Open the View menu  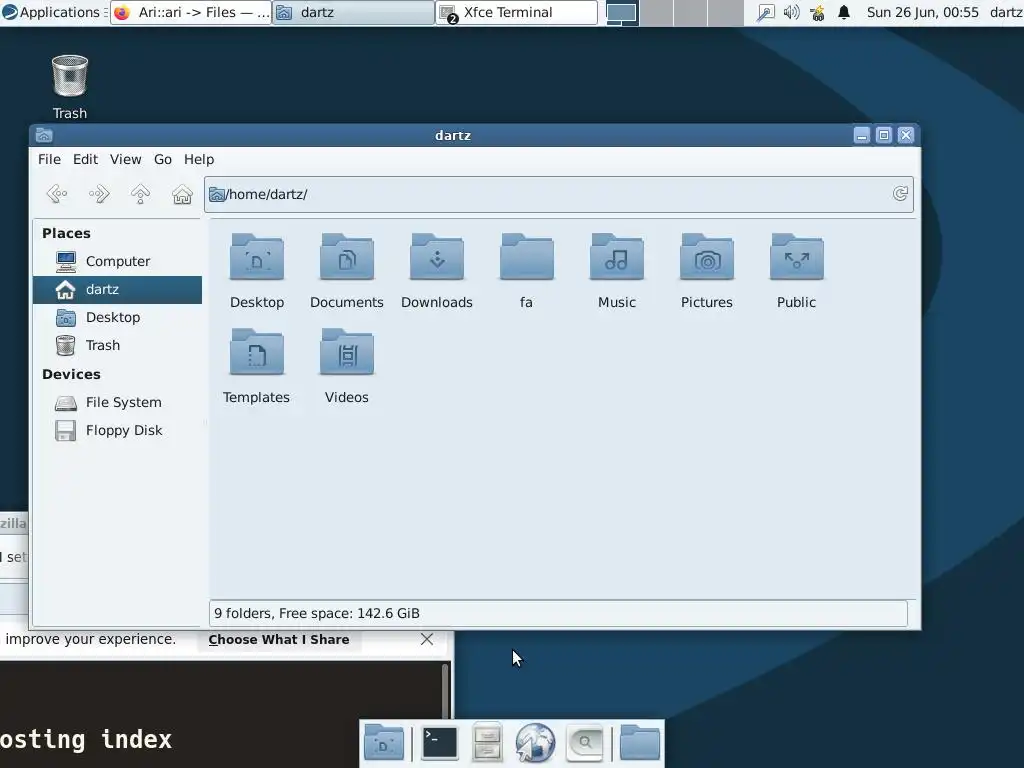pos(125,159)
